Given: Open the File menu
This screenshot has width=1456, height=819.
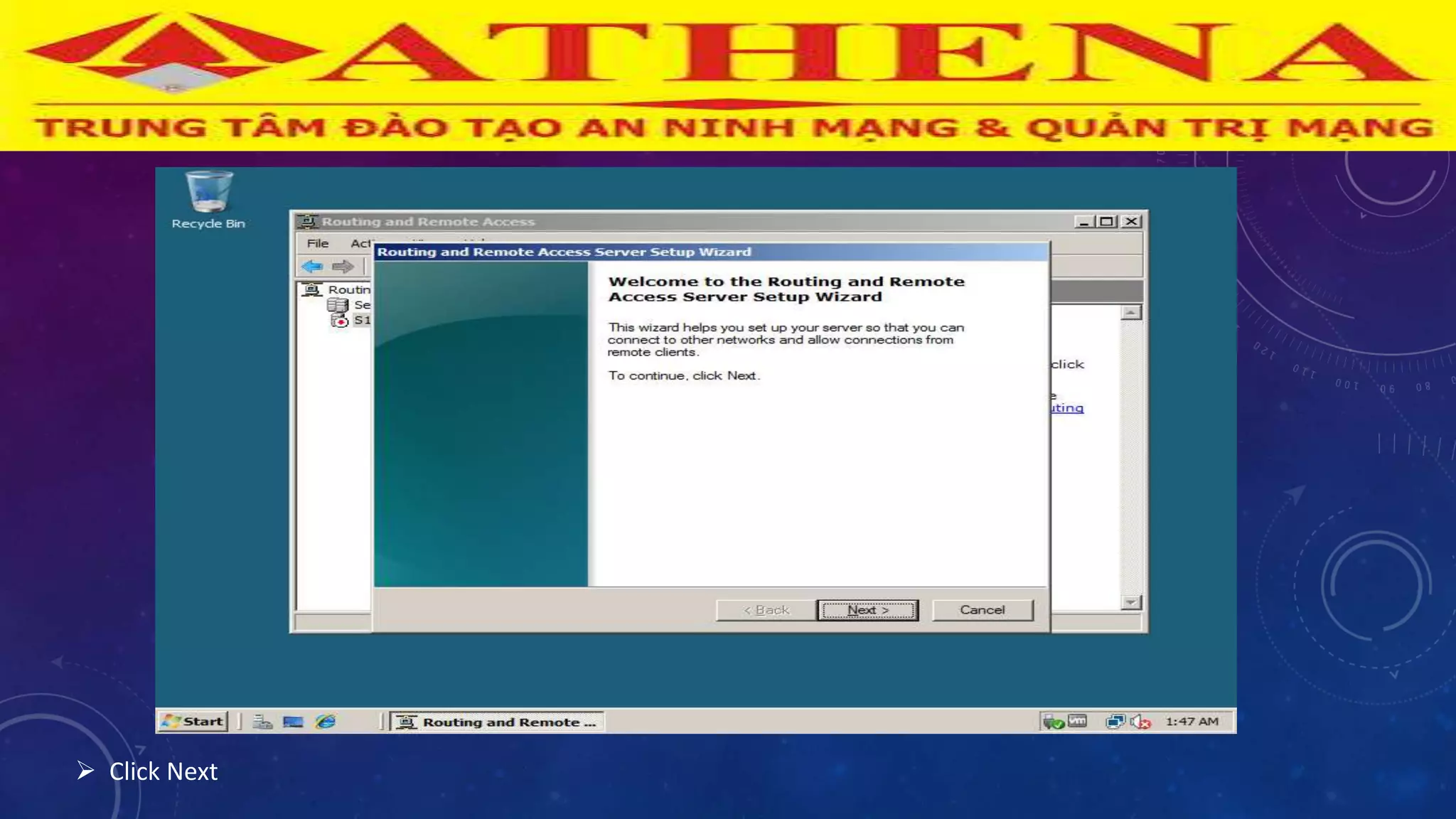Looking at the screenshot, I should click(317, 243).
